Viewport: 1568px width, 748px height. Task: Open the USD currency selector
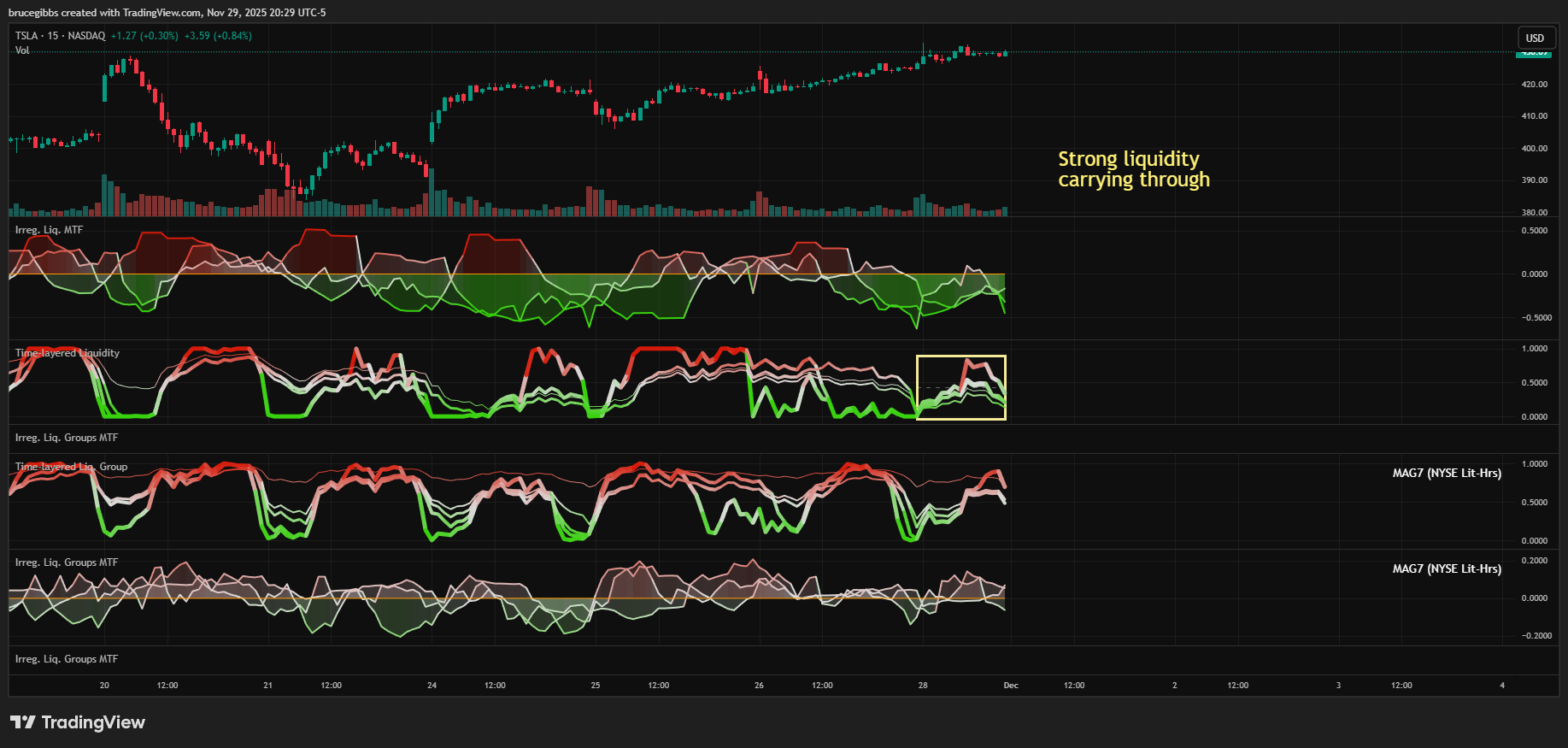1535,38
